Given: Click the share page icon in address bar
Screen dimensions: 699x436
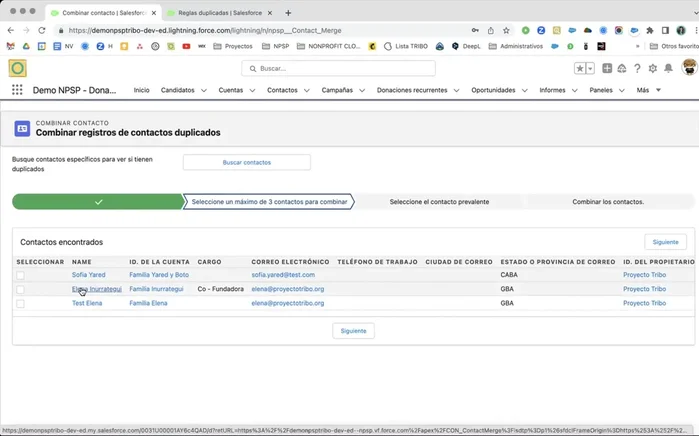Looking at the screenshot, I should [x=490, y=30].
